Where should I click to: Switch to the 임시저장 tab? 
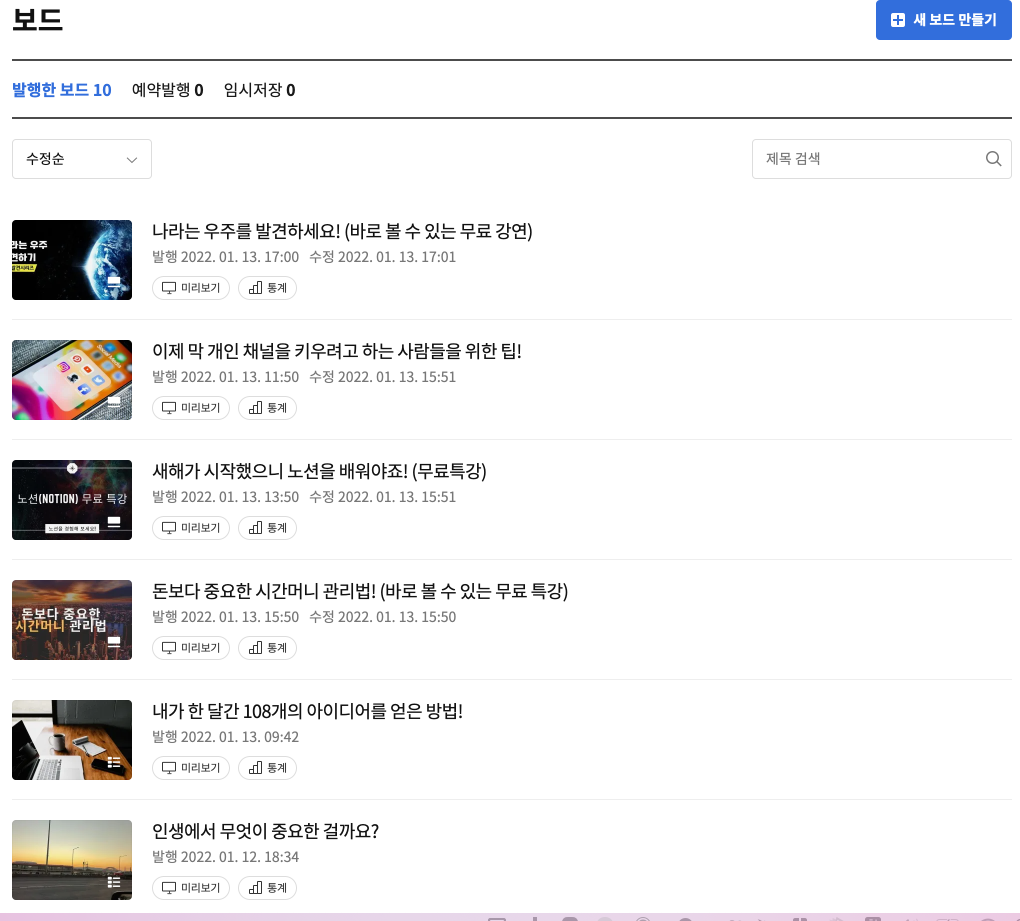259,90
